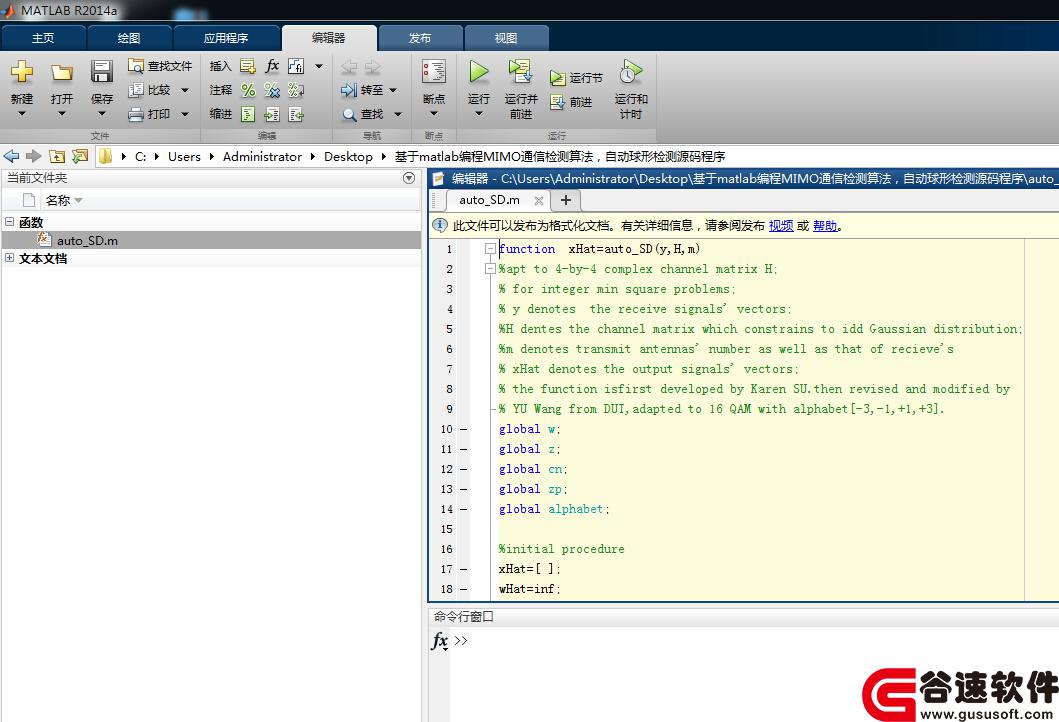Click 运行节 (Run Section) button

[x=576, y=78]
